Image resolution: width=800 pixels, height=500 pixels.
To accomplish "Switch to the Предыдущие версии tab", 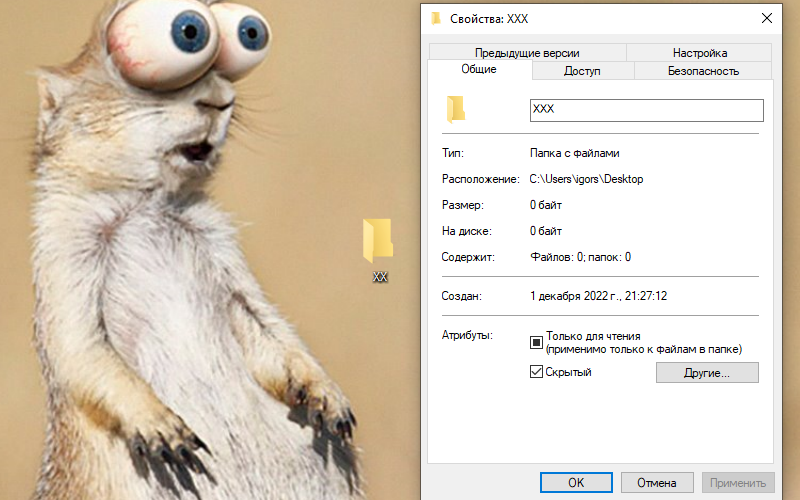I will 527,53.
